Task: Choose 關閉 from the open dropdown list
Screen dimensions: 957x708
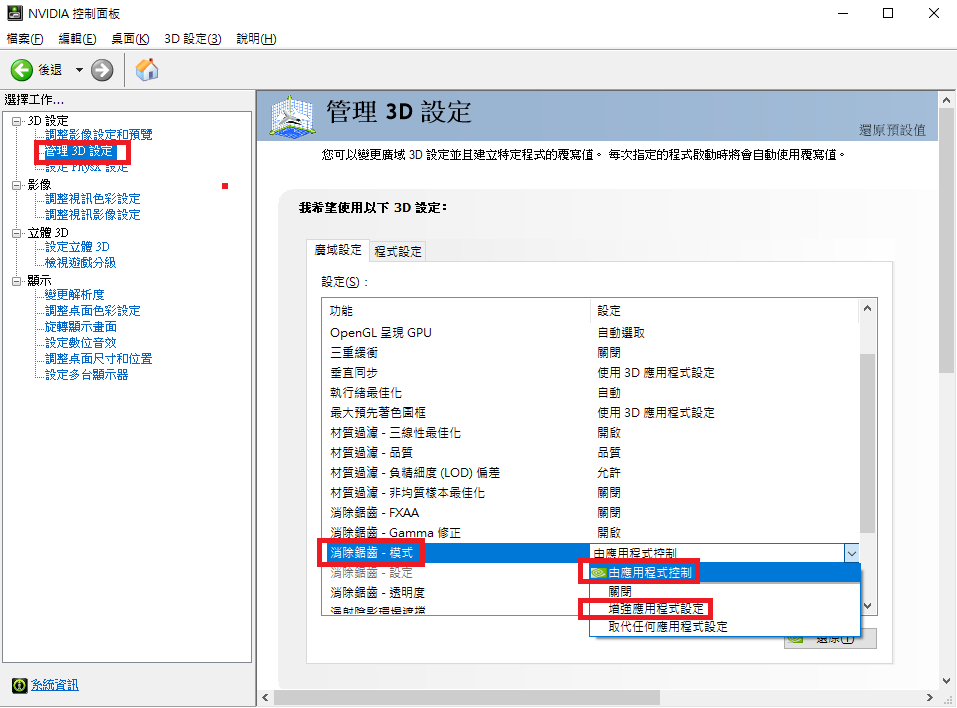Action: point(725,591)
